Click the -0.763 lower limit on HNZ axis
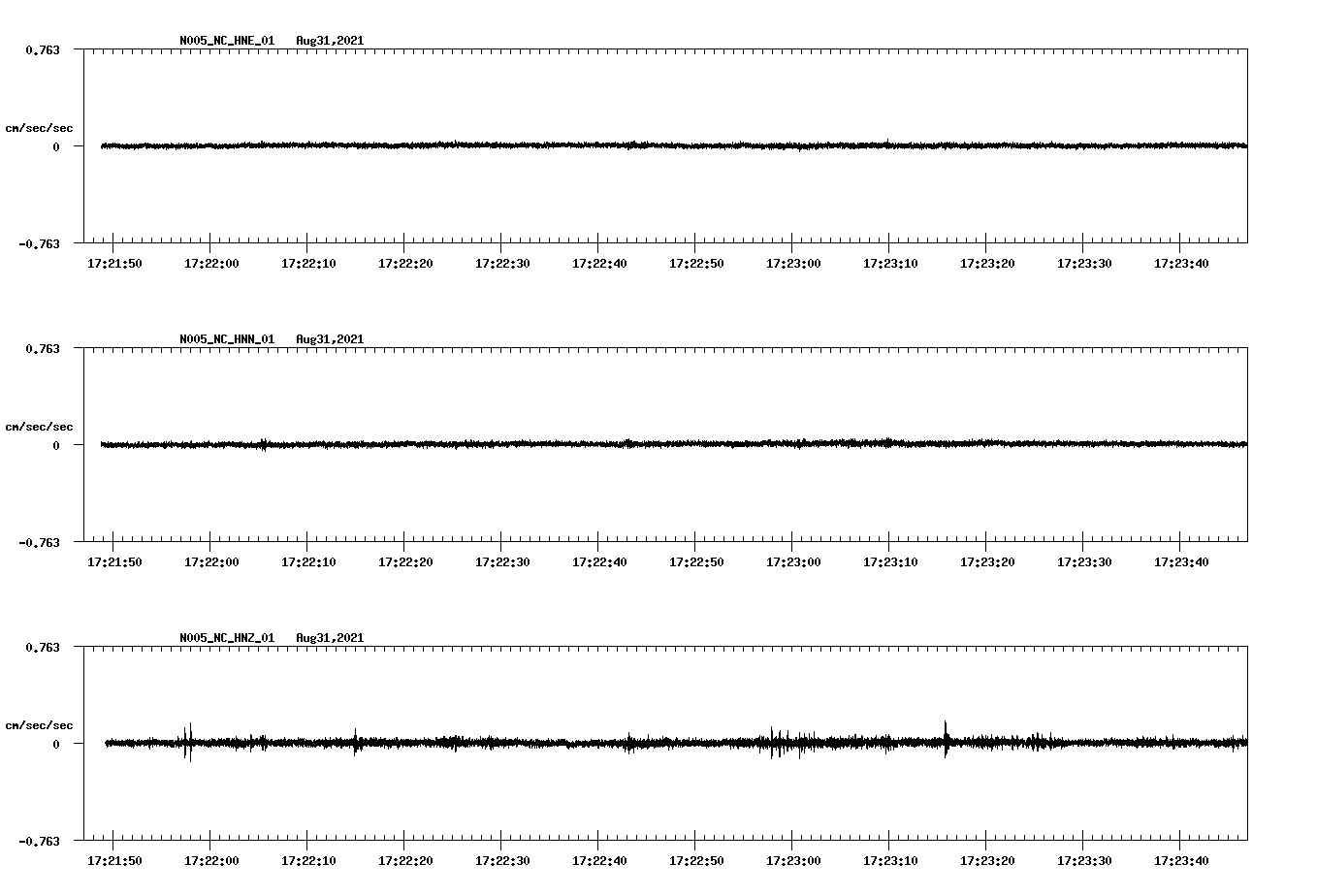Screen dimensions: 1317x896 coord(39,841)
